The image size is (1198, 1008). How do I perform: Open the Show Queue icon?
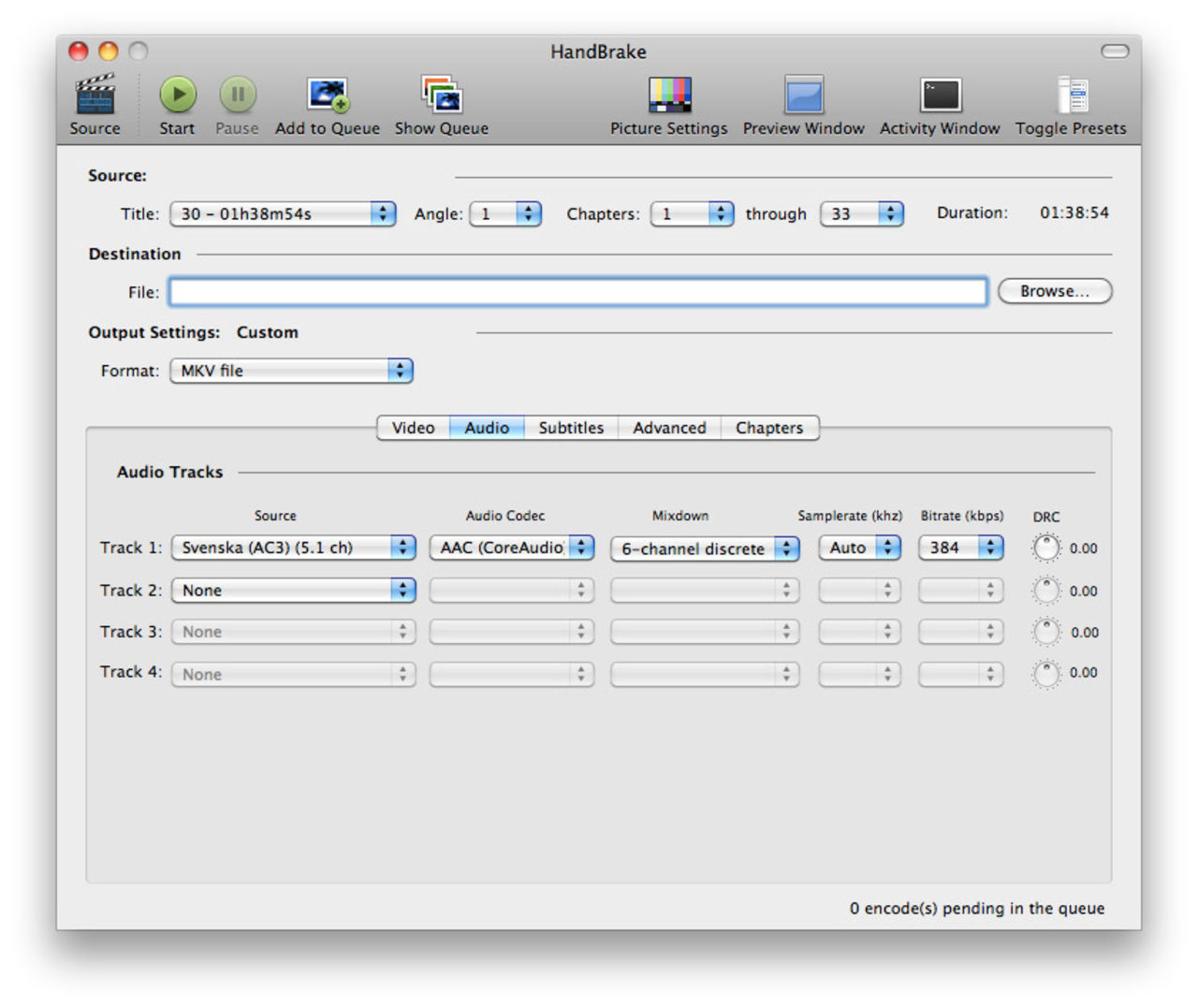(x=441, y=95)
